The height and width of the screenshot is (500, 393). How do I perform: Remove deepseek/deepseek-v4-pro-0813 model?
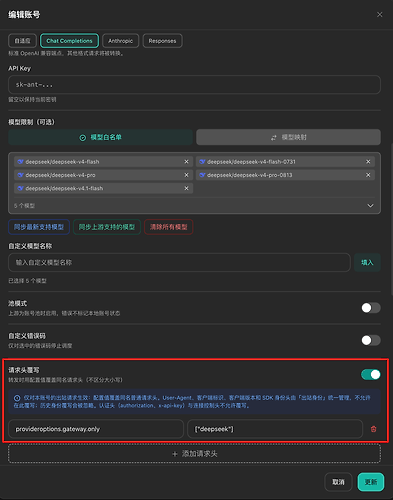tap(368, 175)
